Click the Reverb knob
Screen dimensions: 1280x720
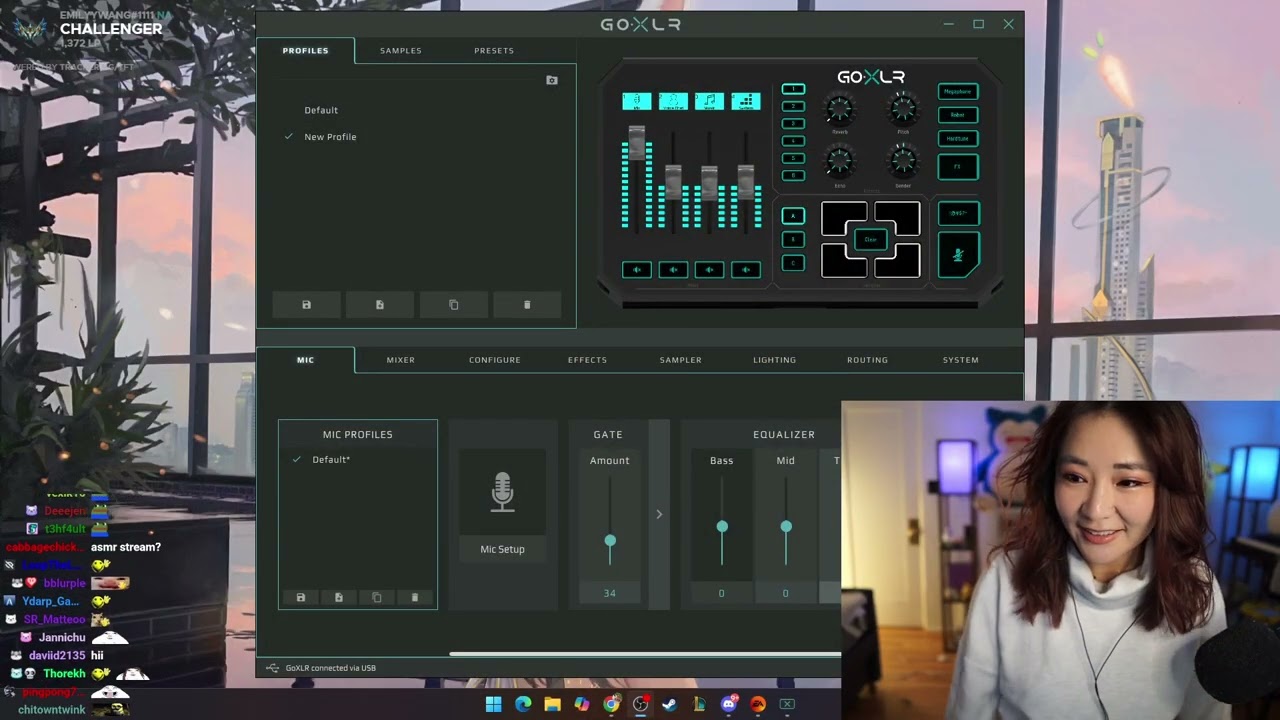(840, 109)
